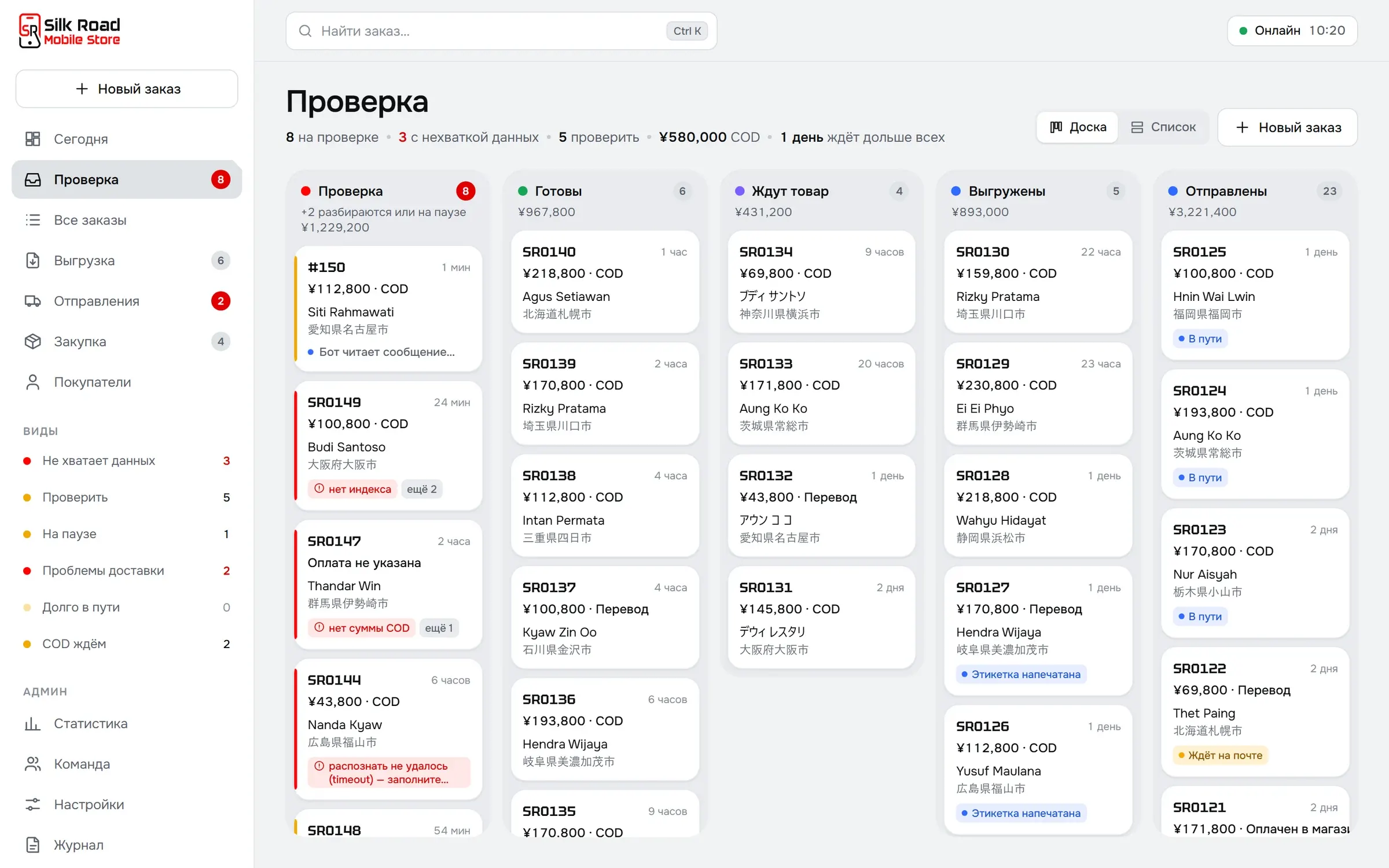
Task: Click the kanban icon on Доска tab
Action: [x=1056, y=127]
